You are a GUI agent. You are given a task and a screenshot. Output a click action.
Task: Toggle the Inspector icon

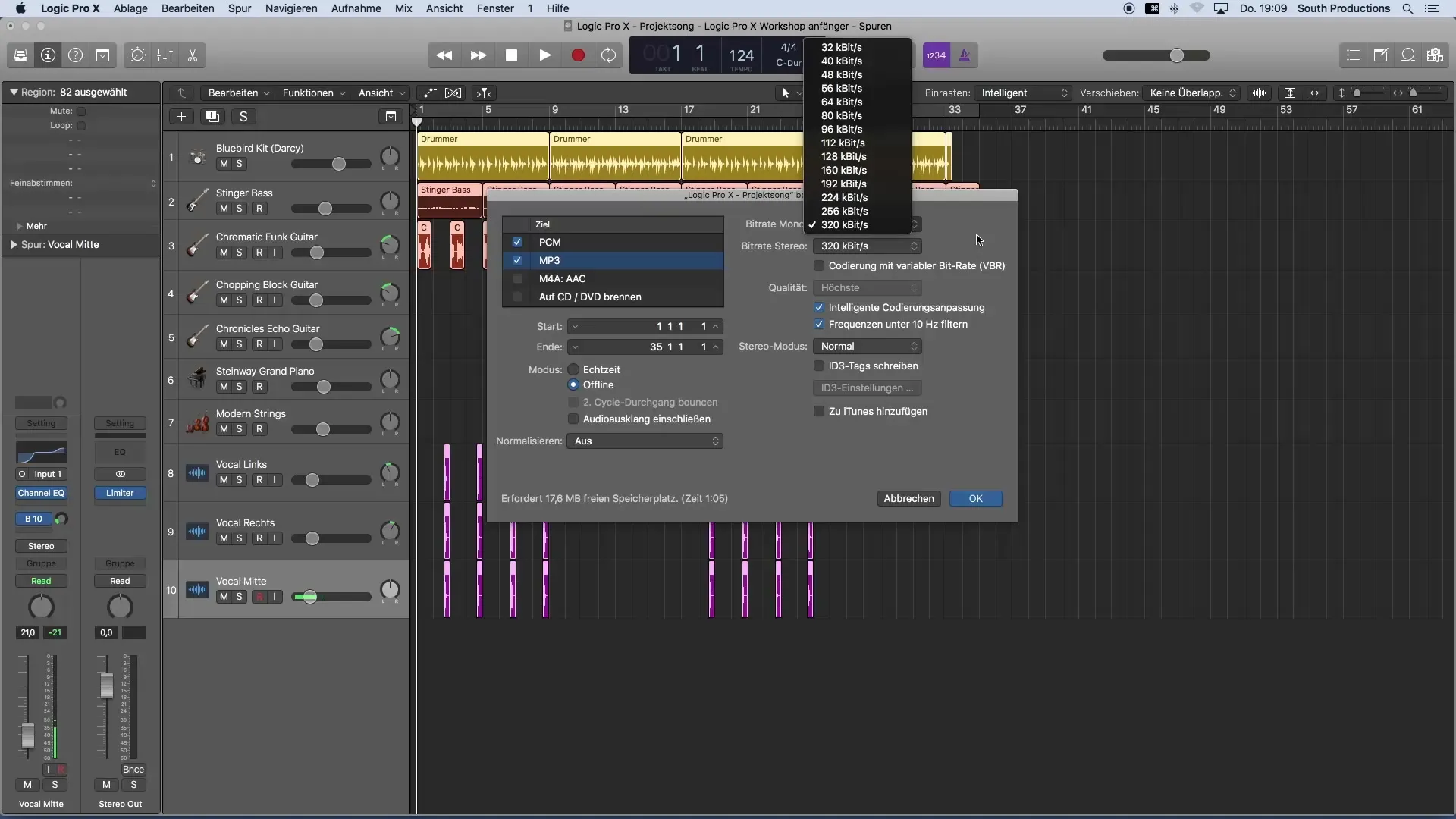[x=48, y=55]
